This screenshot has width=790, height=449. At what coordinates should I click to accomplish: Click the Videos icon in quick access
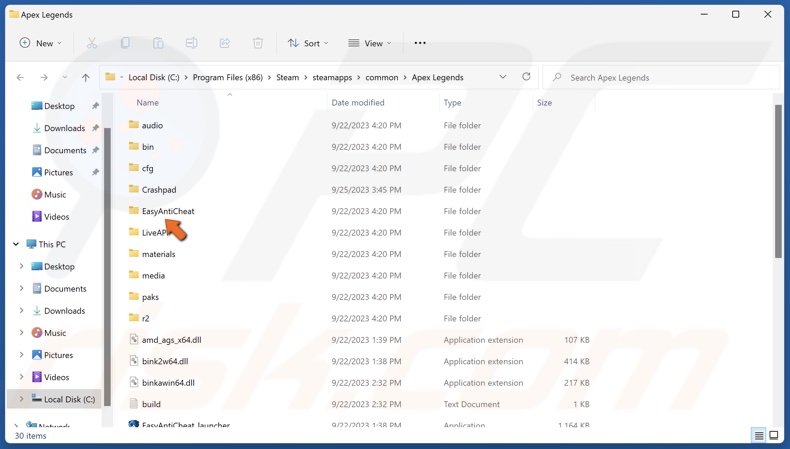point(37,216)
